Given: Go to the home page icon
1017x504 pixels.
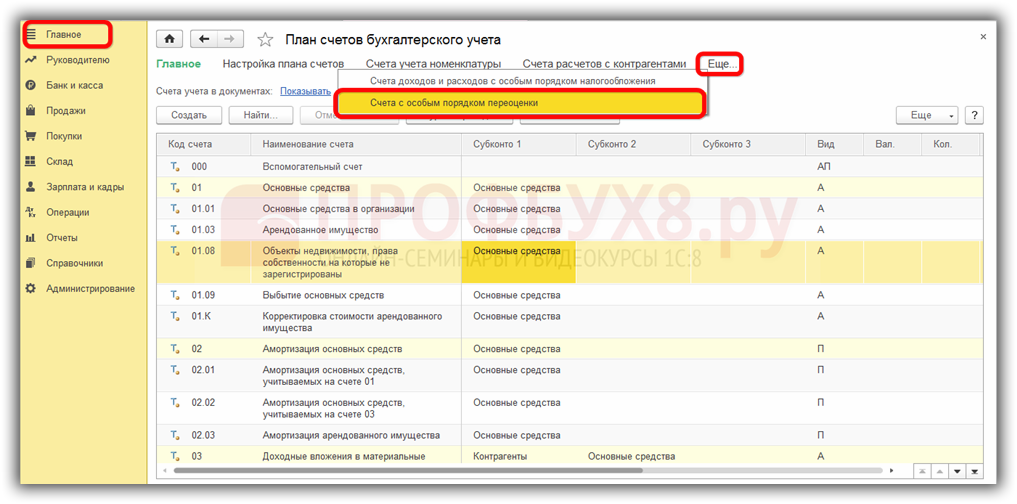Looking at the screenshot, I should click(170, 39).
